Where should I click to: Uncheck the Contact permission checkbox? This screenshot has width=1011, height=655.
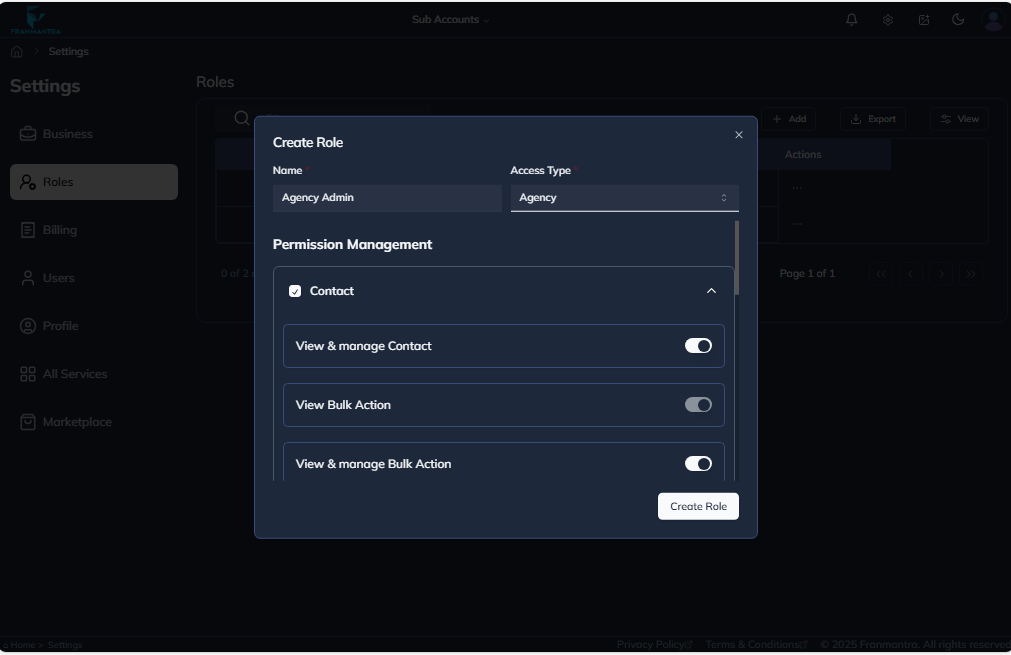coord(295,290)
